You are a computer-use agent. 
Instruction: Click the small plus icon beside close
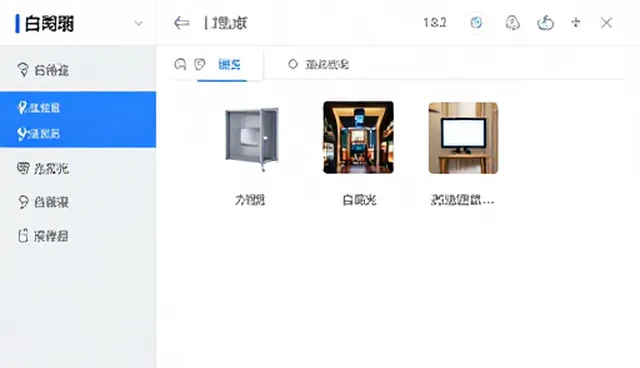[576, 22]
